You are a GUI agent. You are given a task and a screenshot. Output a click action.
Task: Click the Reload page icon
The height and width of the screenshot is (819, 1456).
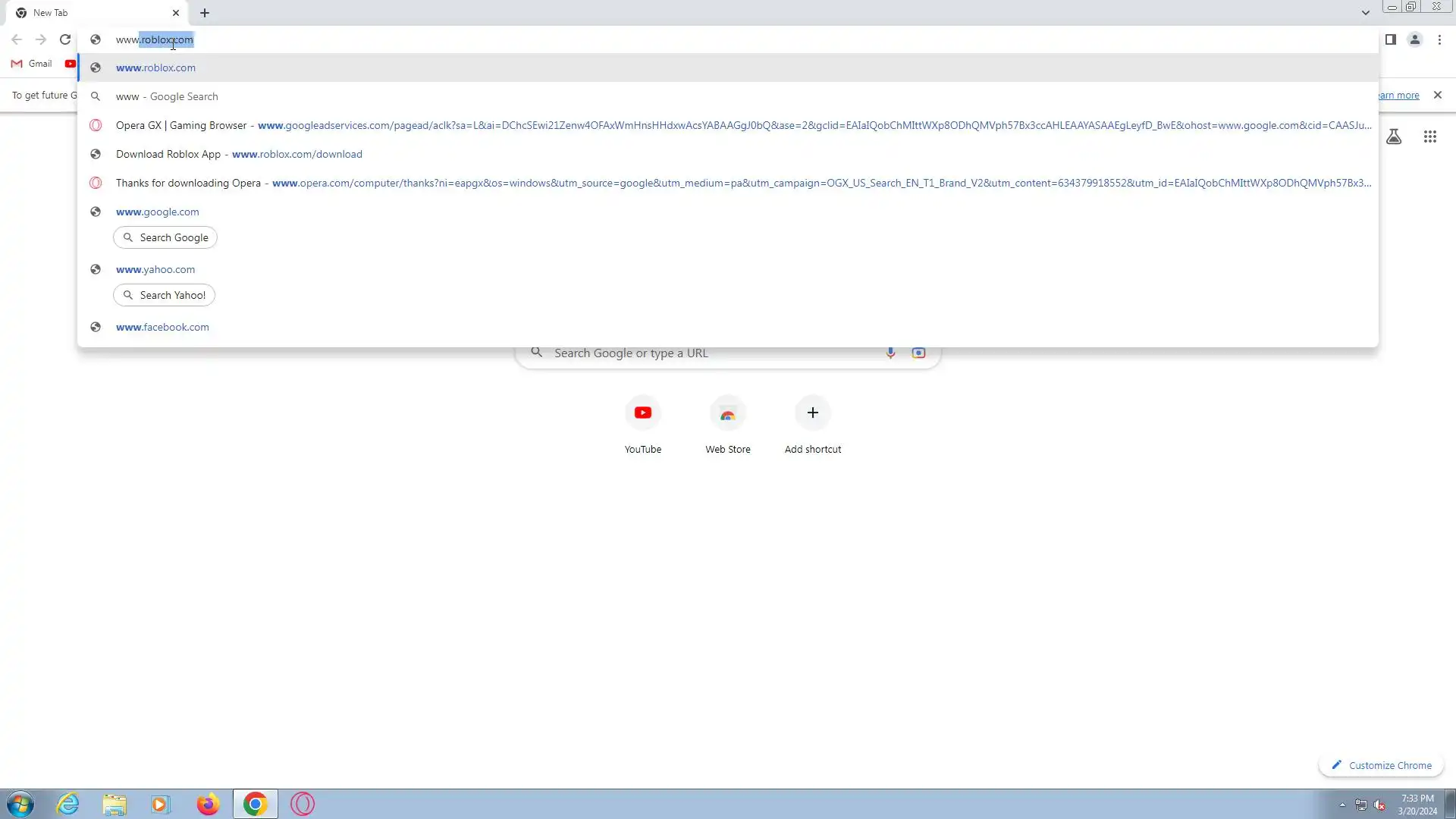[x=65, y=39]
